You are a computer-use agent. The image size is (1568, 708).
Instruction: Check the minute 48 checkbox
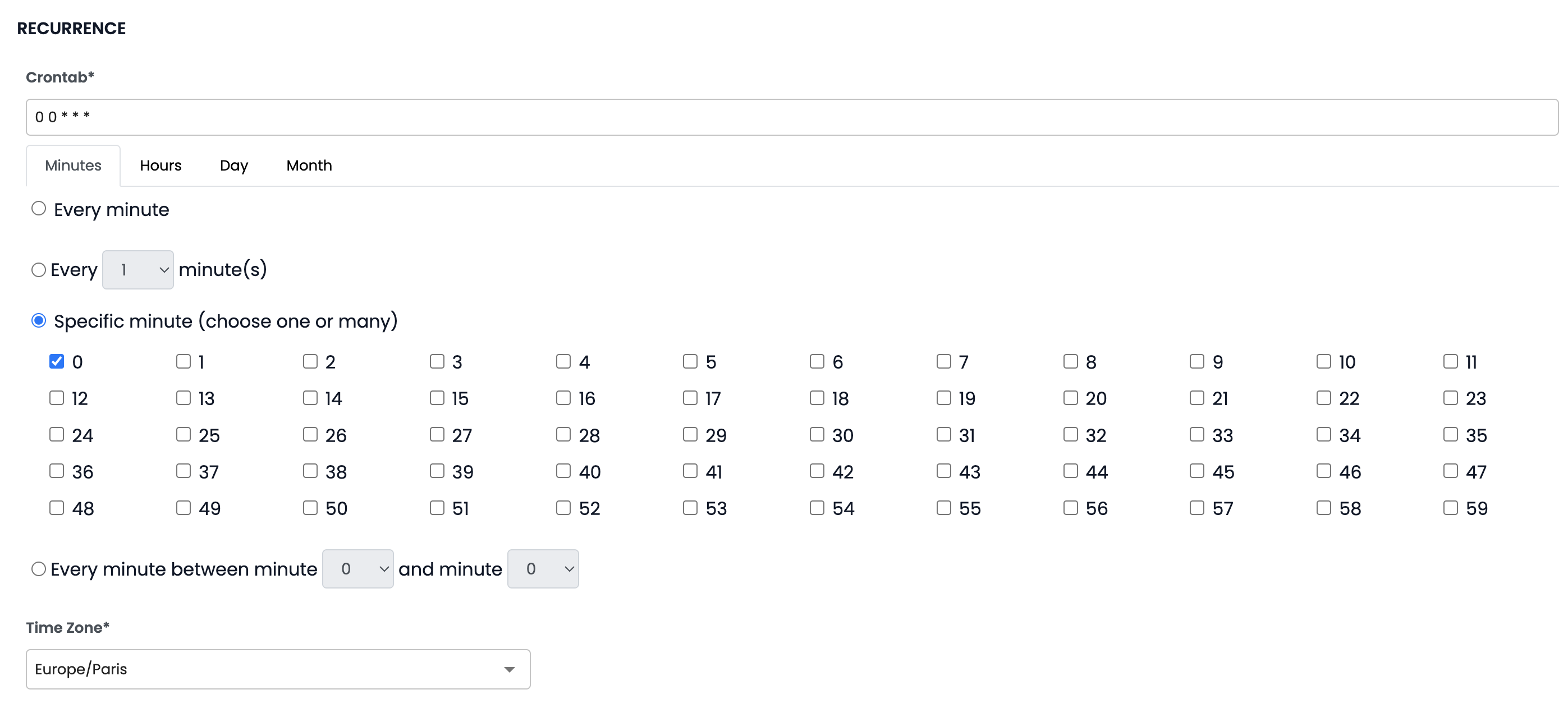click(x=57, y=507)
